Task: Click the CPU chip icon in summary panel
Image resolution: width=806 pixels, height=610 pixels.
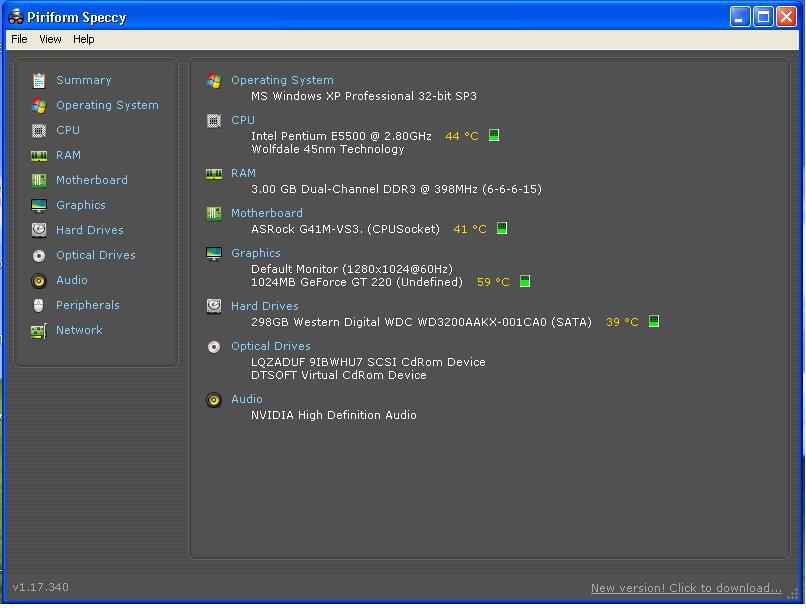Action: click(x=214, y=121)
